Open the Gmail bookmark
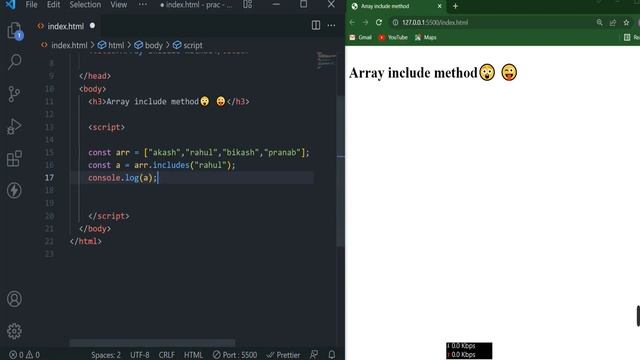This screenshot has width=640, height=360. pos(360,38)
